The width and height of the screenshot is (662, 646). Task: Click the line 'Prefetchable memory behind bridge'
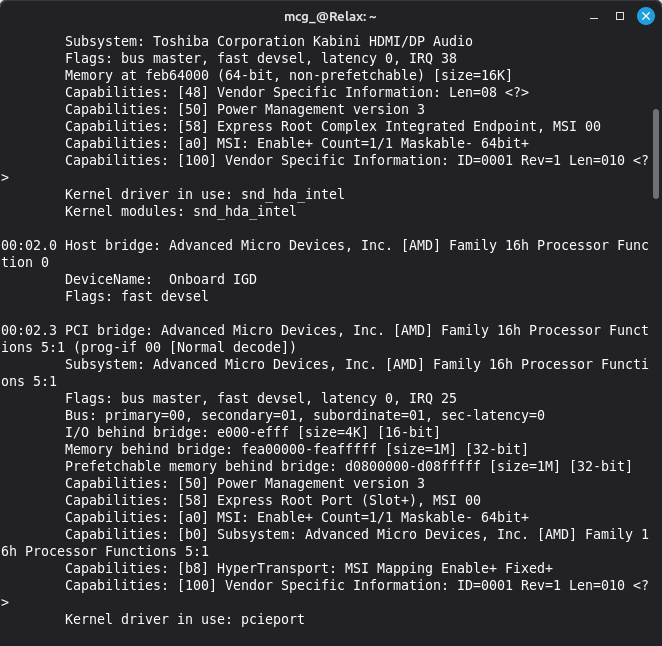(x=348, y=466)
